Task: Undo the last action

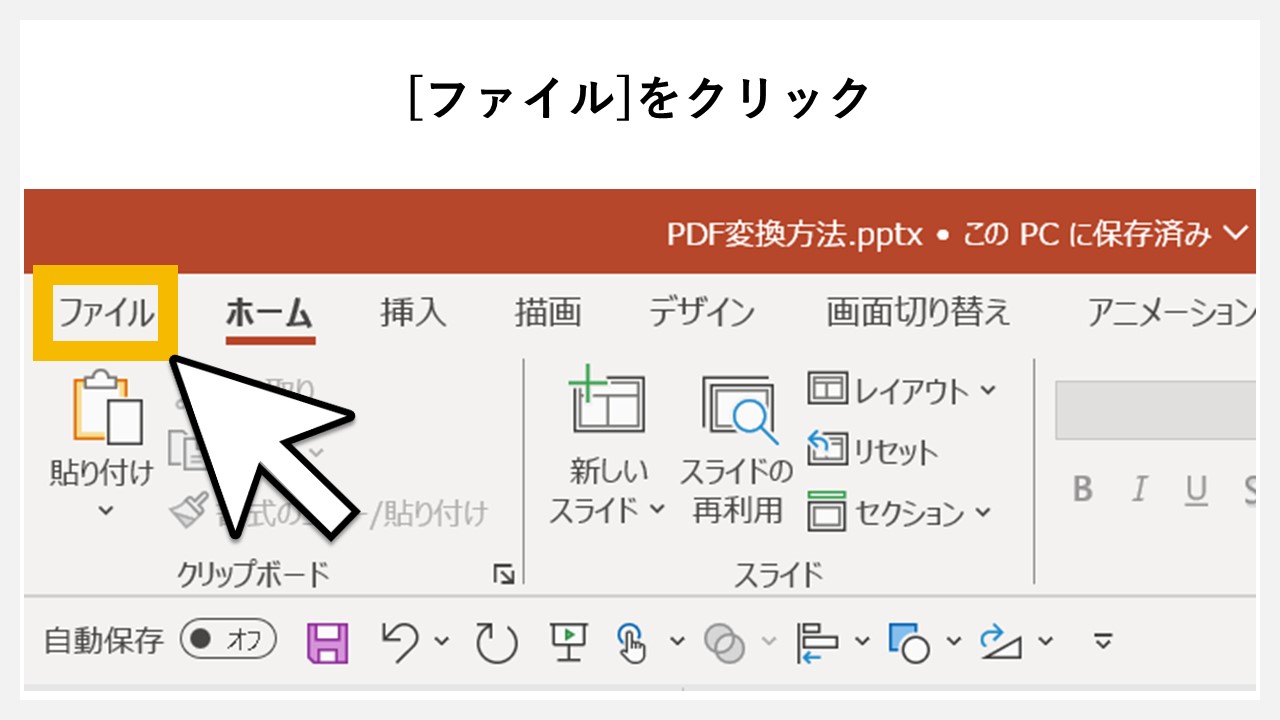Action: click(399, 641)
